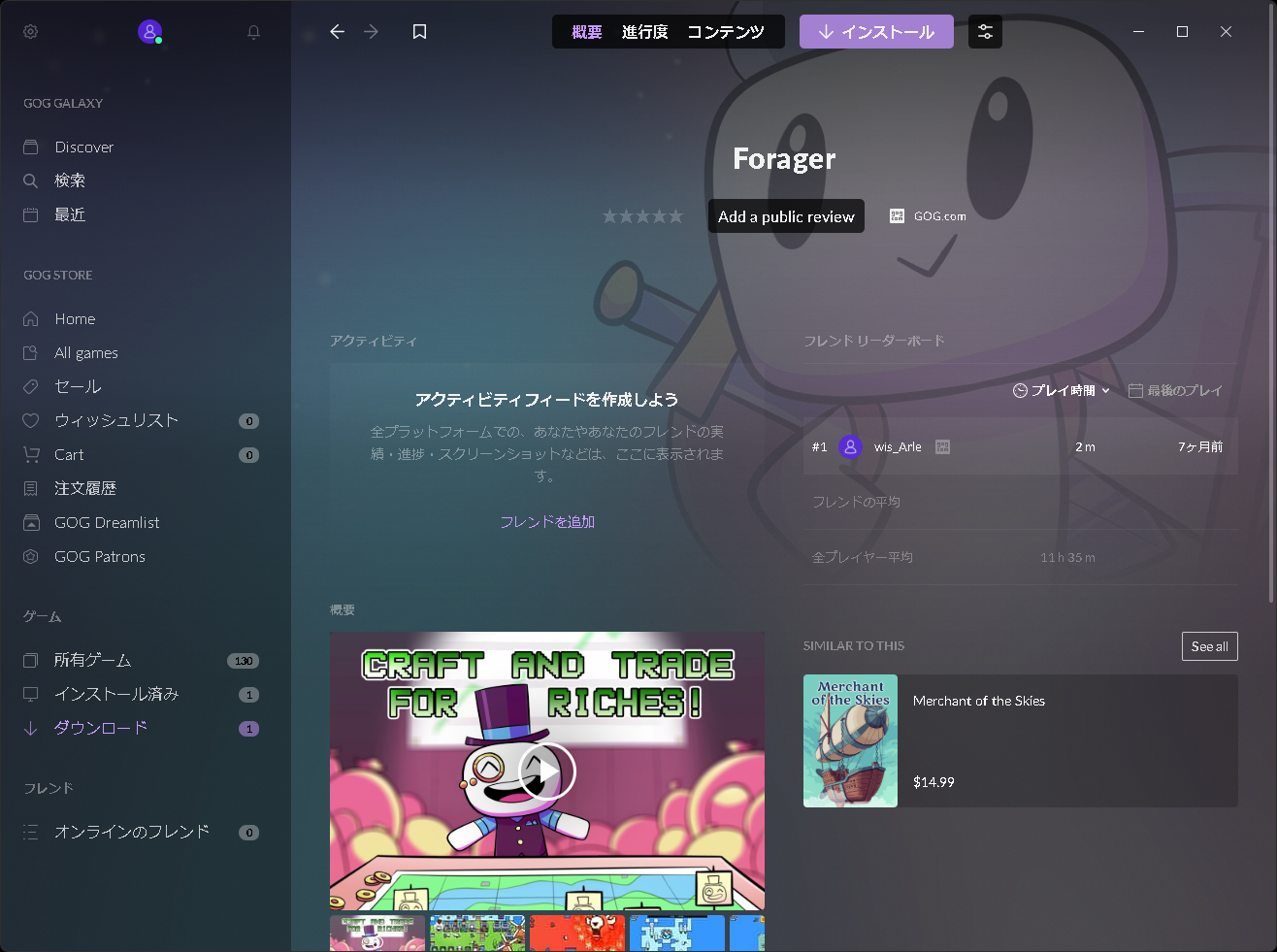Click the インストール install button

pyautogui.click(x=876, y=32)
